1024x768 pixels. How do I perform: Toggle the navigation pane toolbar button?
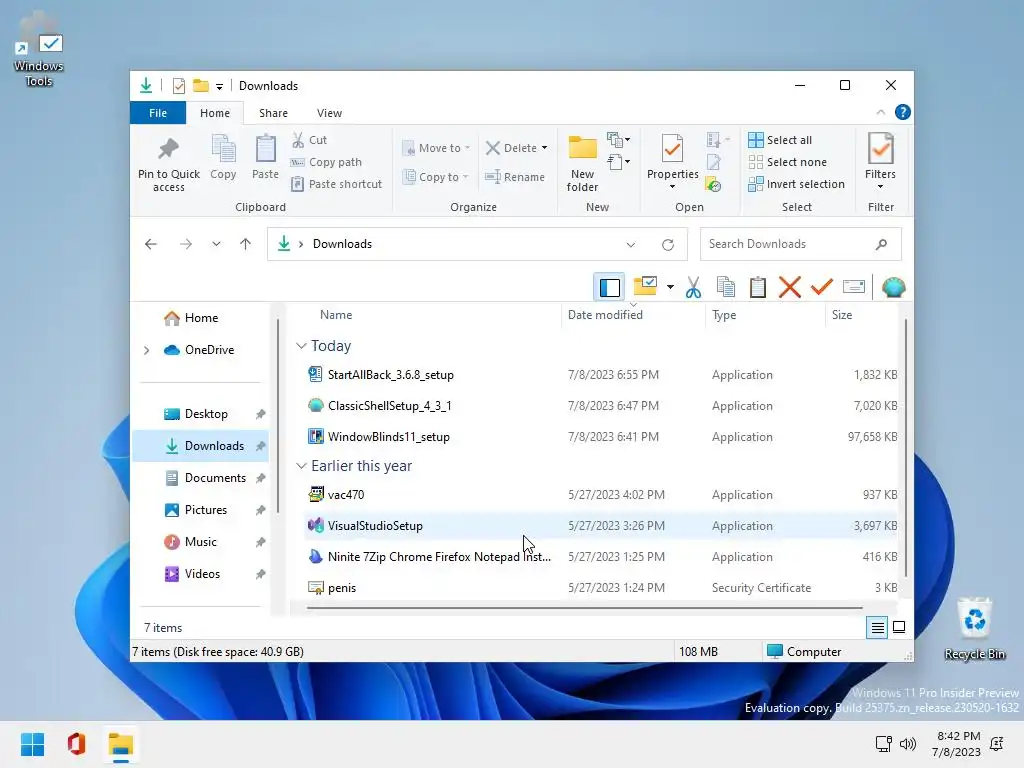pyautogui.click(x=609, y=287)
